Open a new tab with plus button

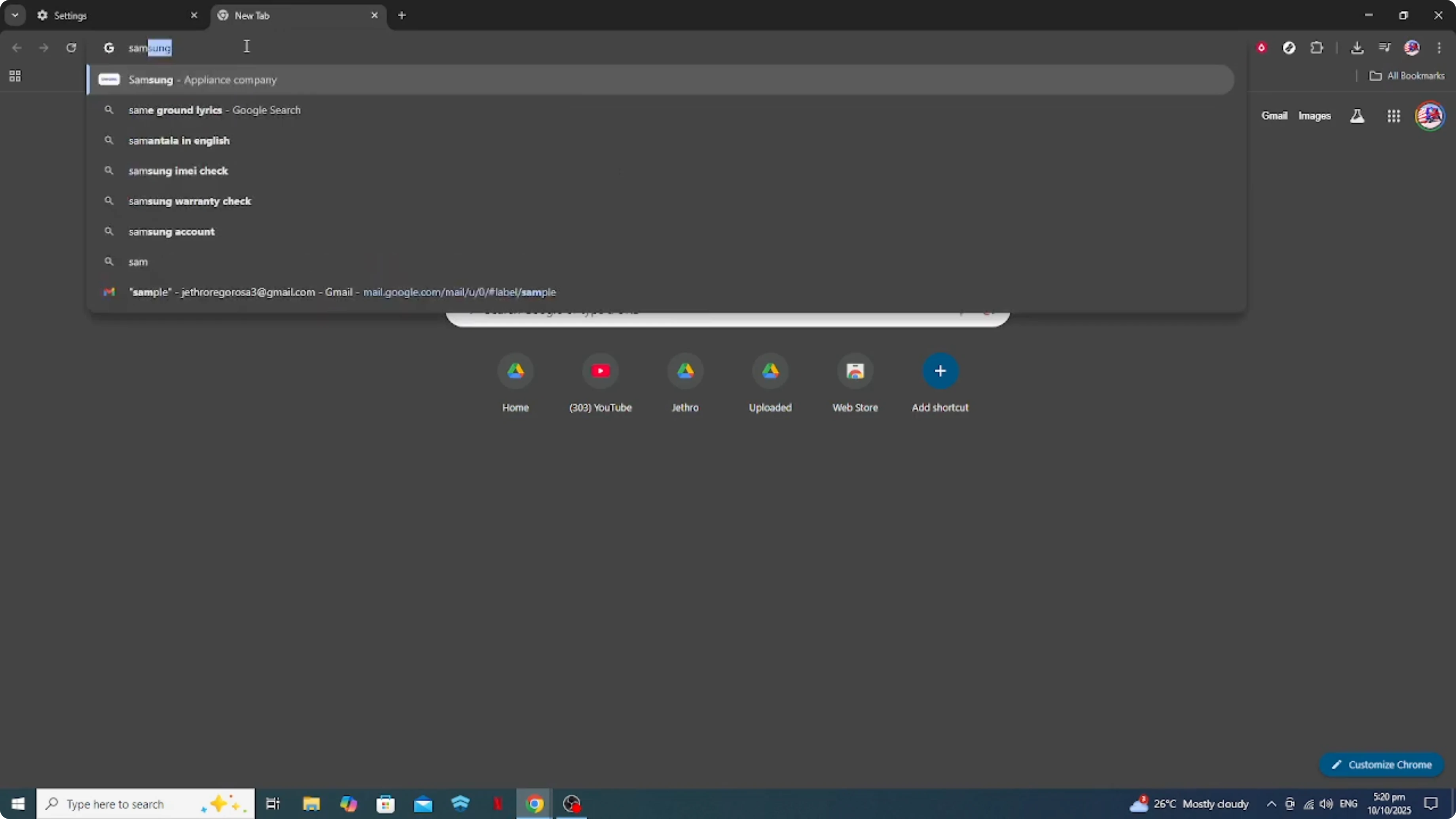click(402, 15)
